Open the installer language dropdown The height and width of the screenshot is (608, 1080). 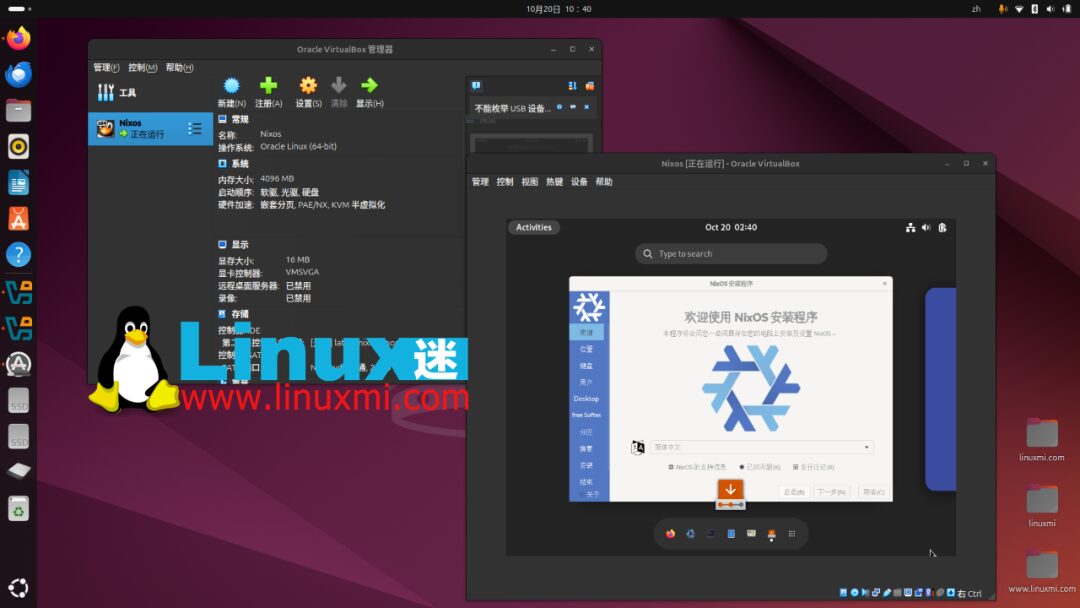pos(762,447)
